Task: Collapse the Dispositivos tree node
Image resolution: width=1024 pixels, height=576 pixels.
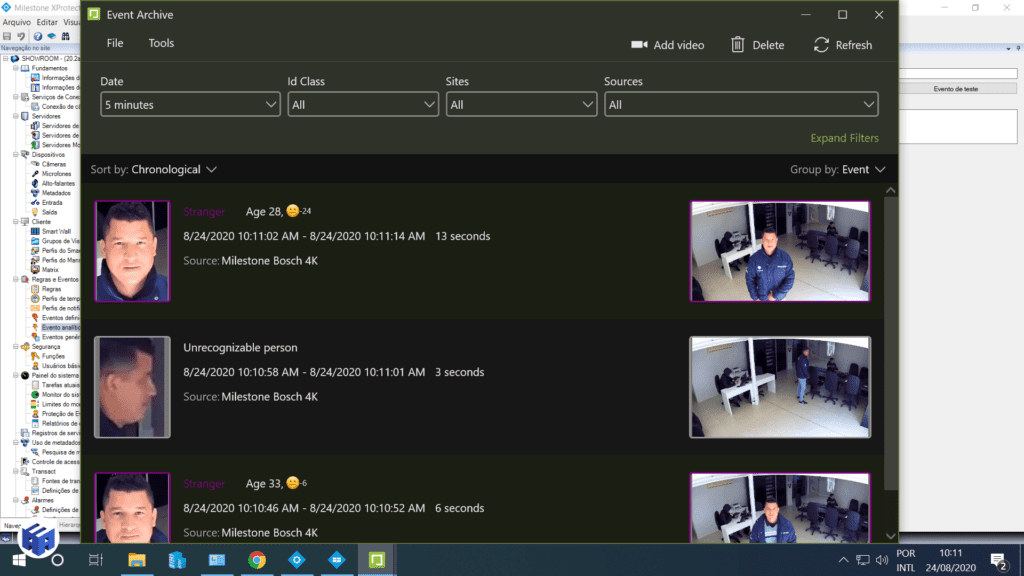Action: tap(16, 155)
